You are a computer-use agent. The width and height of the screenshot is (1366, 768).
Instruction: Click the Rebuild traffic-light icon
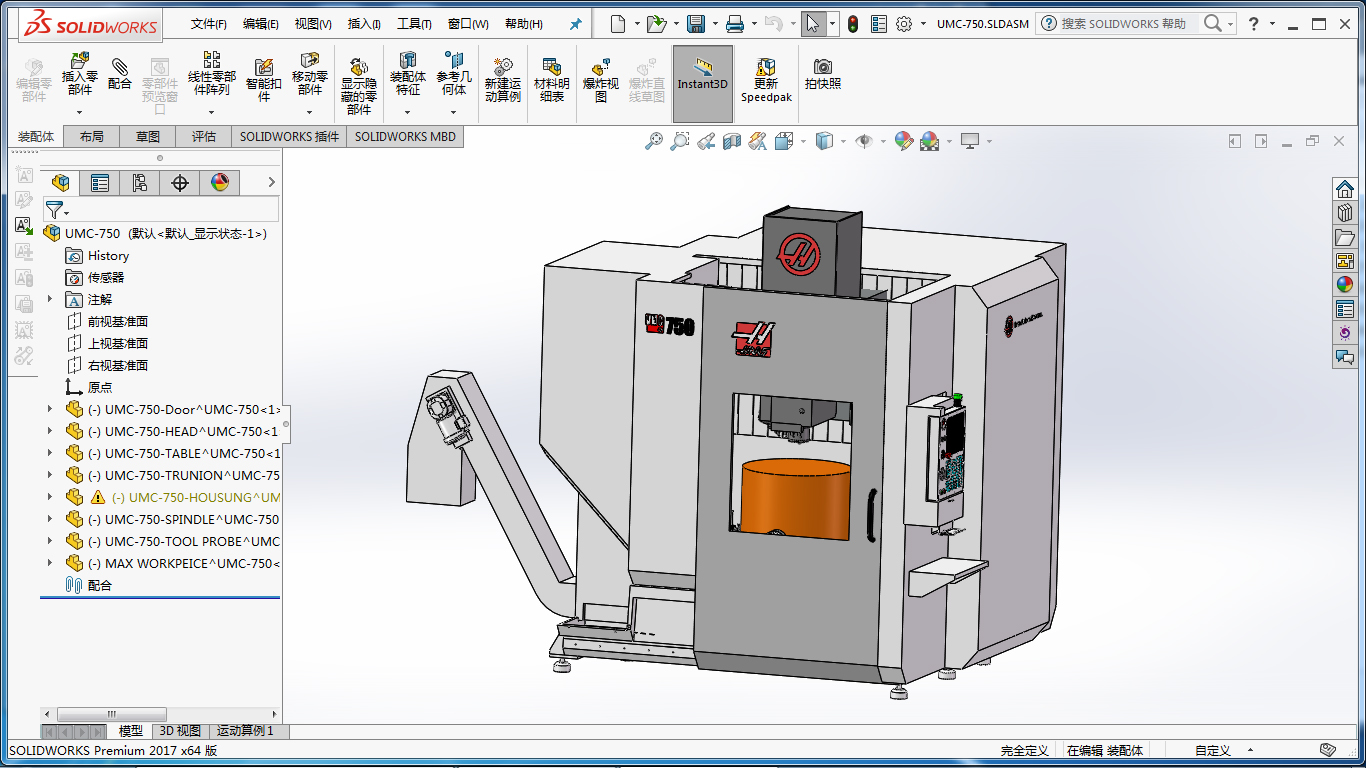click(x=853, y=24)
